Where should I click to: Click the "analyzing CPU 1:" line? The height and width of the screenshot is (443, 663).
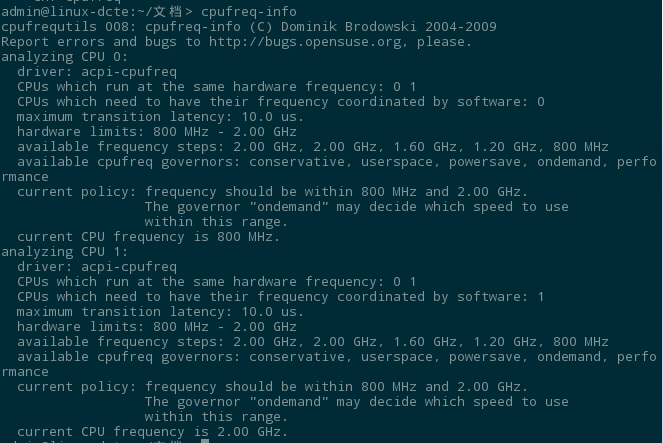pyautogui.click(x=64, y=252)
